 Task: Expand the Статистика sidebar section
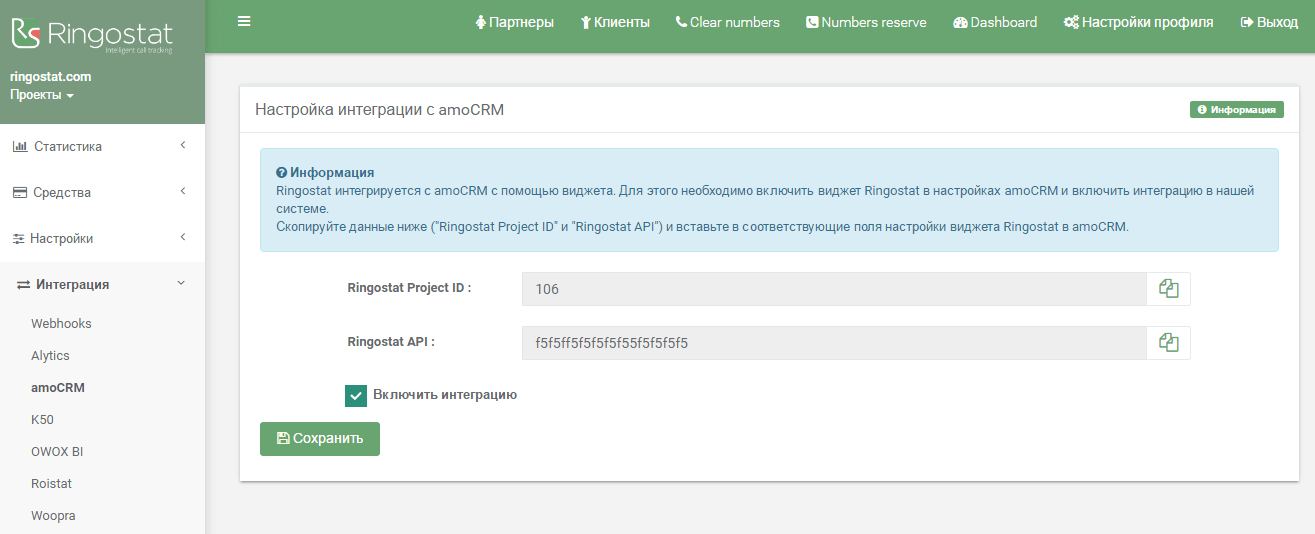click(x=102, y=146)
